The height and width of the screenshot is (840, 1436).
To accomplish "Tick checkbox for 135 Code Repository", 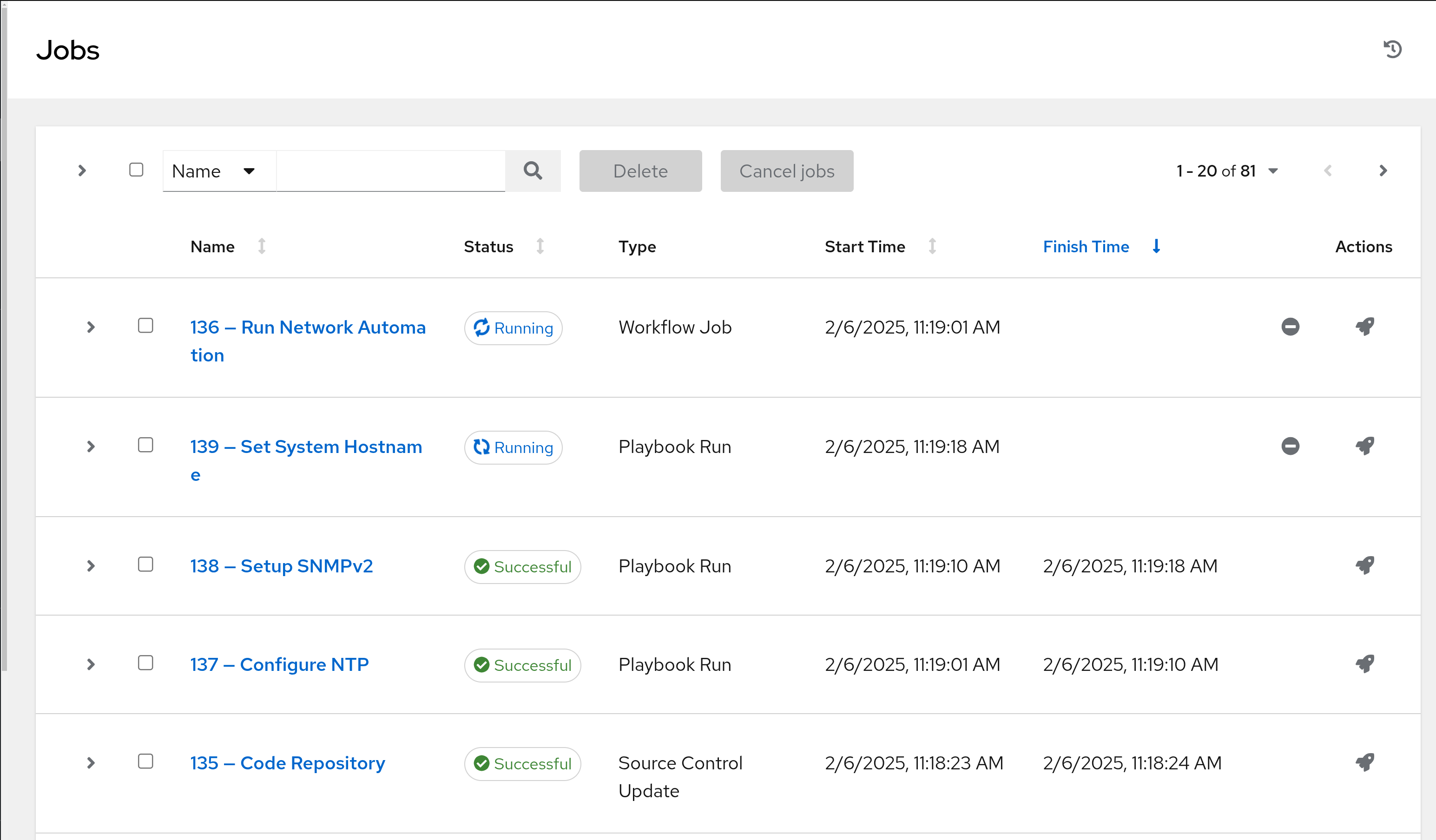I will click(x=146, y=761).
